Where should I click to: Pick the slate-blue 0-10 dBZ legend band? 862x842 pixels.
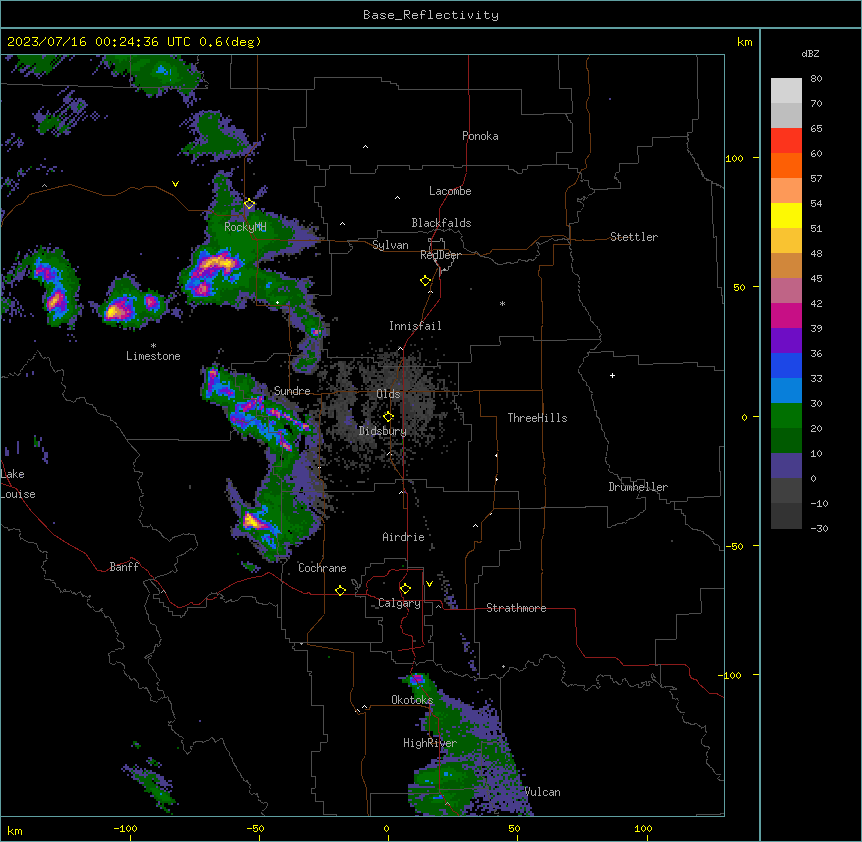[786, 466]
